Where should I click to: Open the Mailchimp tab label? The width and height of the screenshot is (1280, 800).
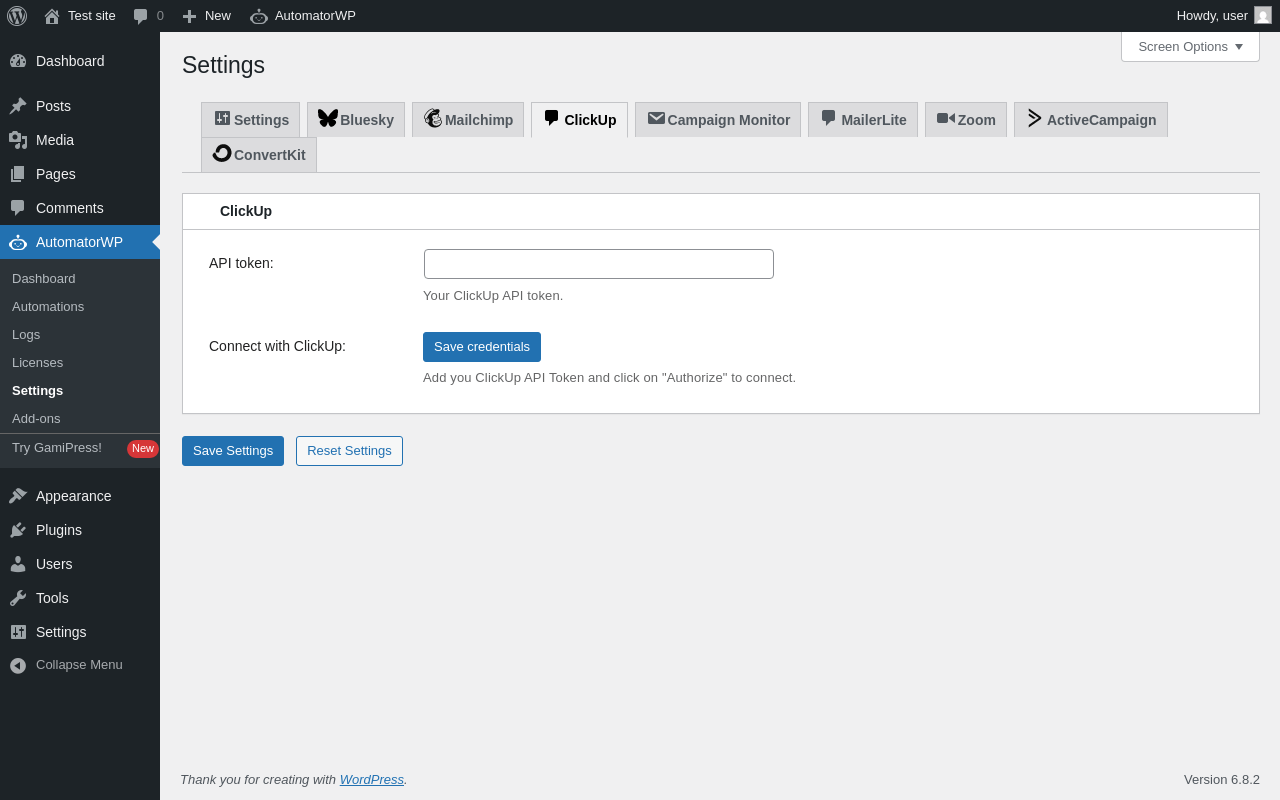coord(479,120)
